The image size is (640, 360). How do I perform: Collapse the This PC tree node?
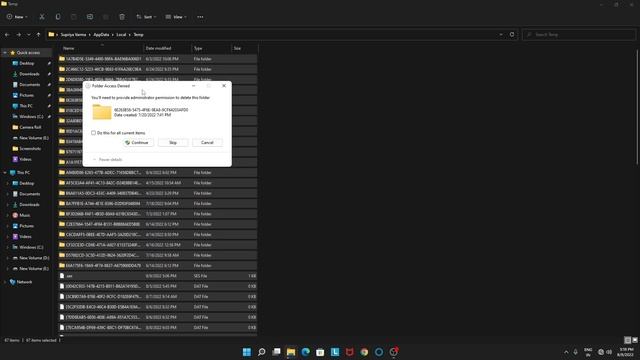(x=5, y=173)
